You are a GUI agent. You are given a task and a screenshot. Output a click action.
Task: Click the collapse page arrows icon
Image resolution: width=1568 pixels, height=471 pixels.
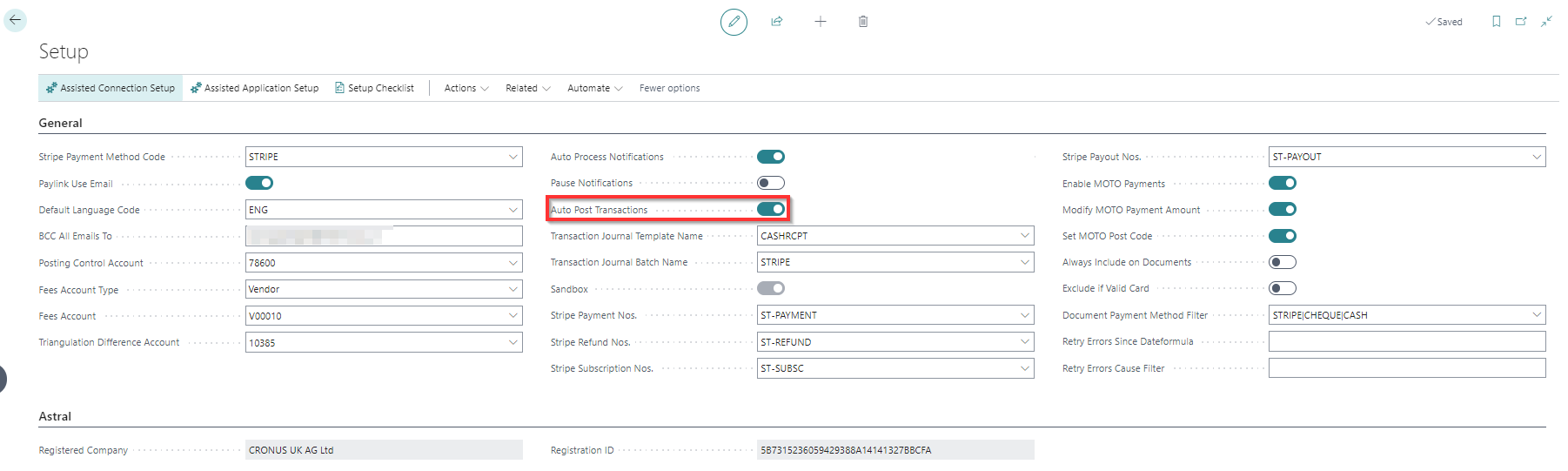click(x=1546, y=22)
